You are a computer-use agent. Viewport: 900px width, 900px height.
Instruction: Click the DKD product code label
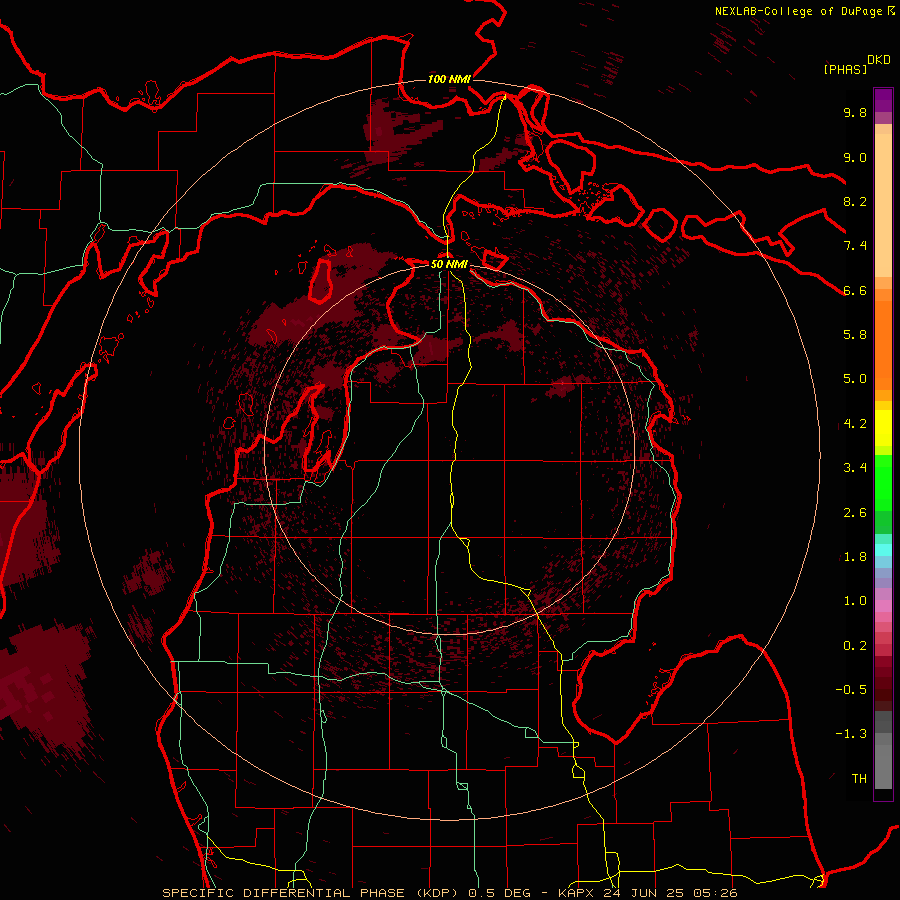[x=879, y=60]
